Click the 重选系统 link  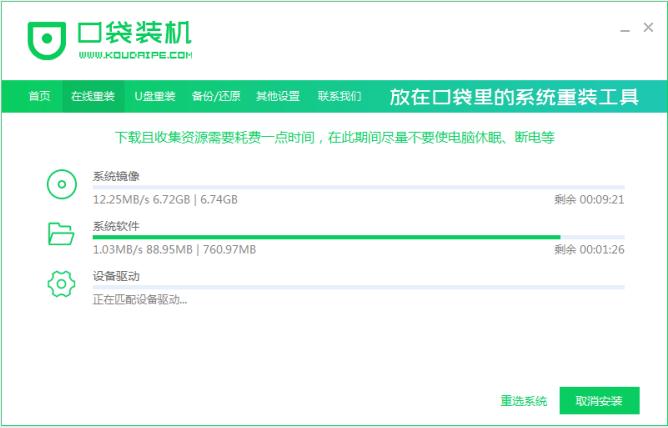[x=524, y=401]
